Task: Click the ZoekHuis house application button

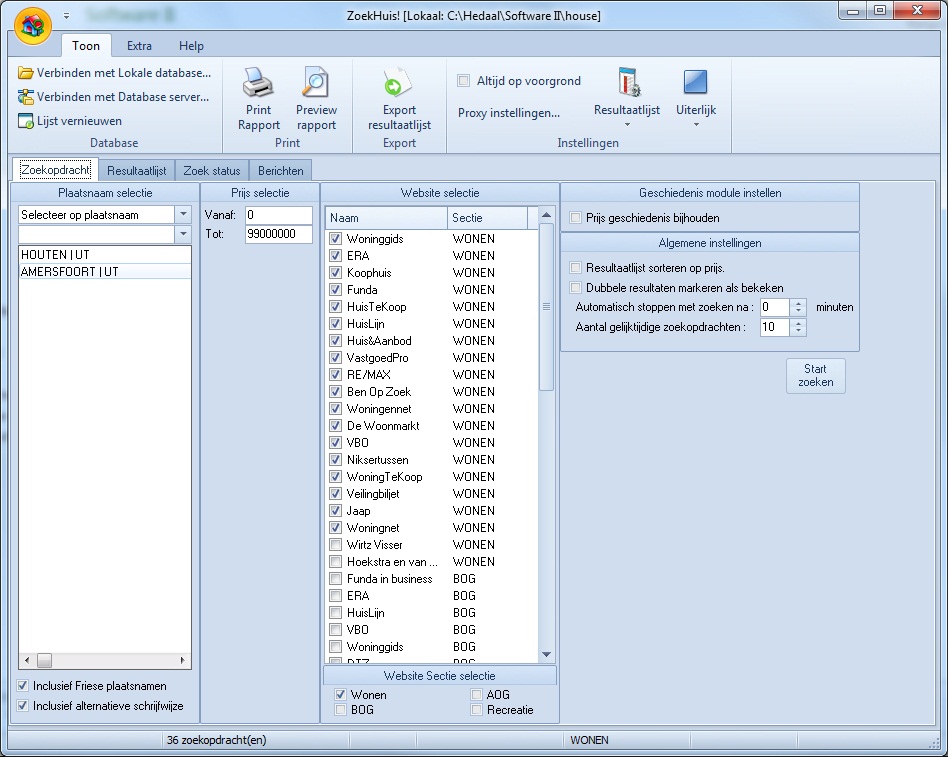Action: (x=33, y=24)
